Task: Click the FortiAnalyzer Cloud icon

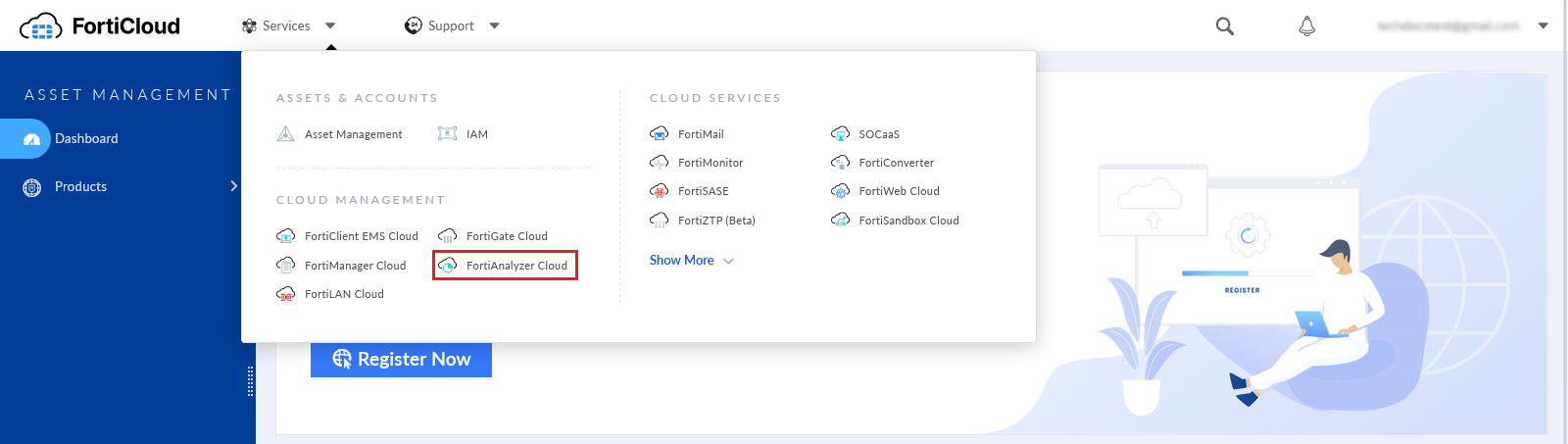Action: click(x=447, y=265)
